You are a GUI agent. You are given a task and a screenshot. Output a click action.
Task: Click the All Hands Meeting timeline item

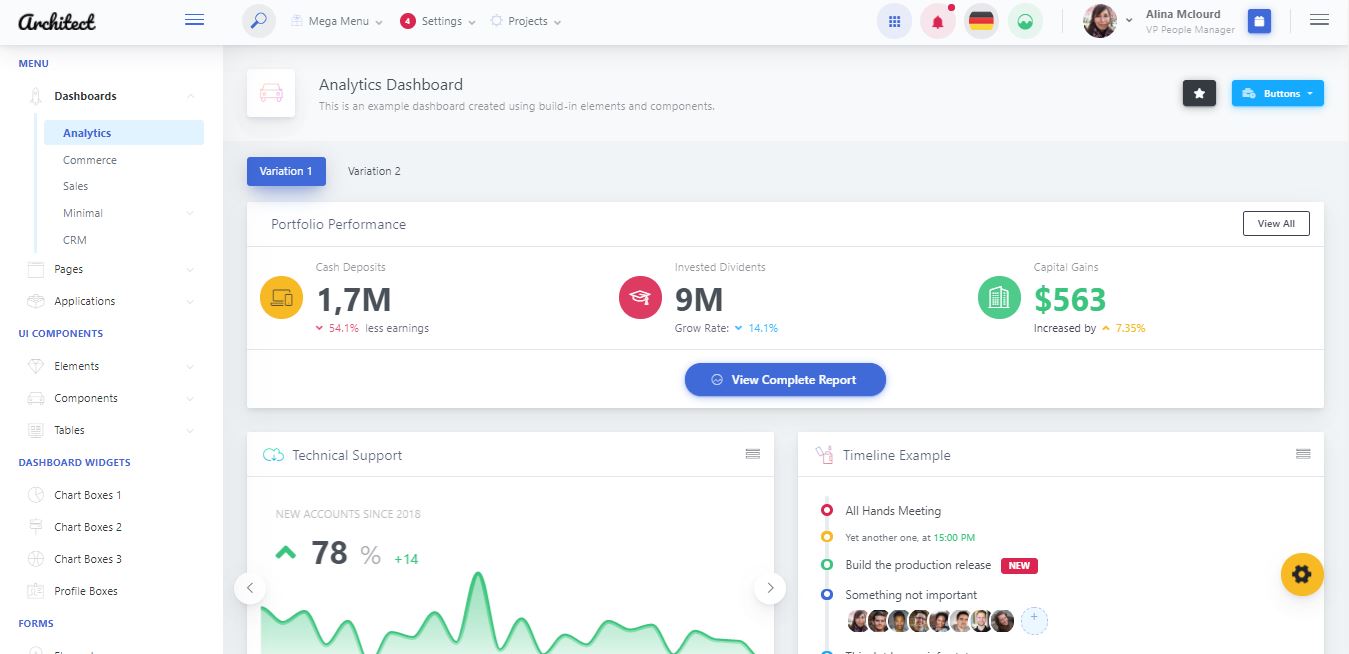(893, 511)
